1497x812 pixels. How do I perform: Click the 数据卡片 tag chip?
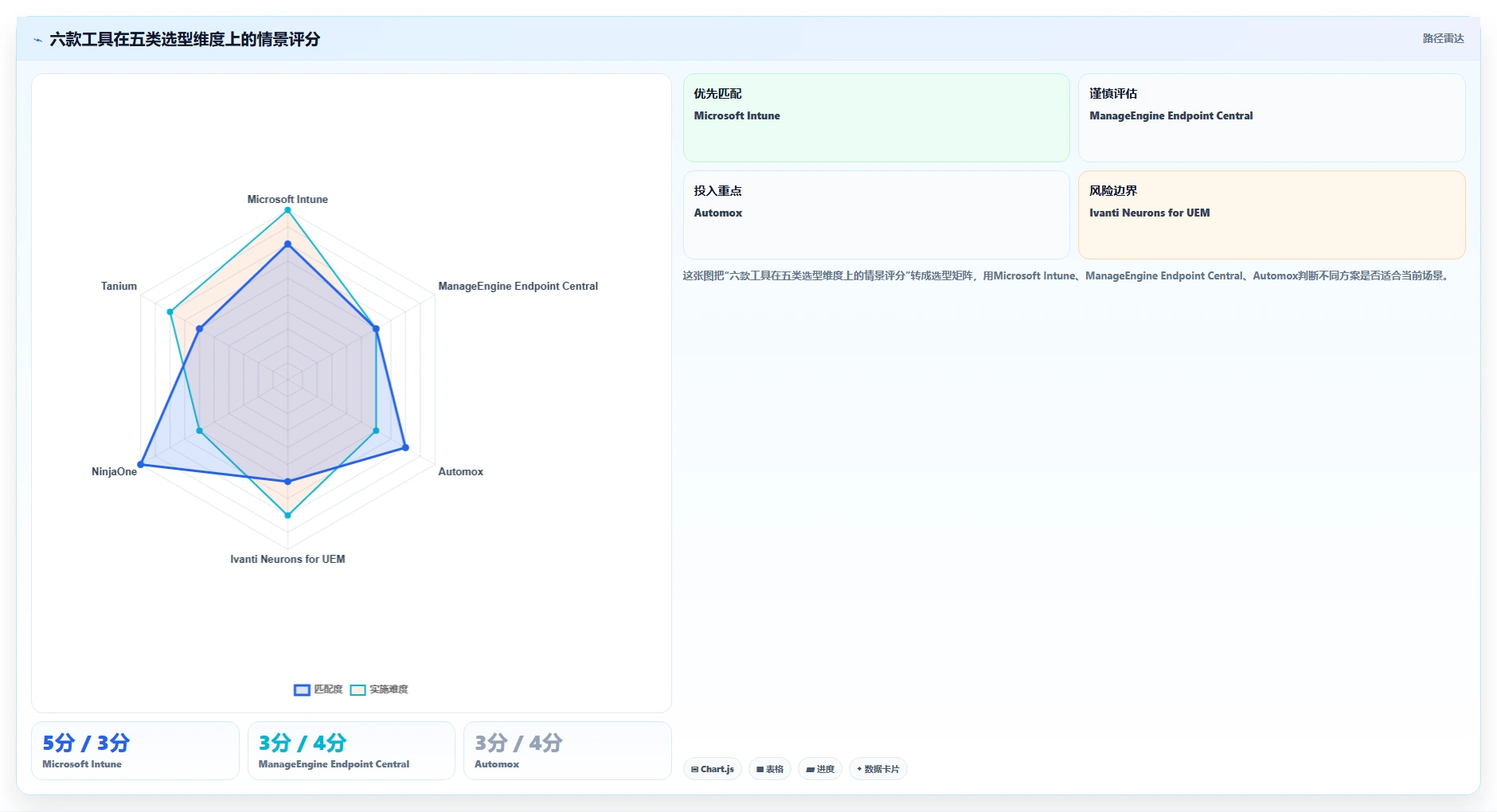[878, 769]
